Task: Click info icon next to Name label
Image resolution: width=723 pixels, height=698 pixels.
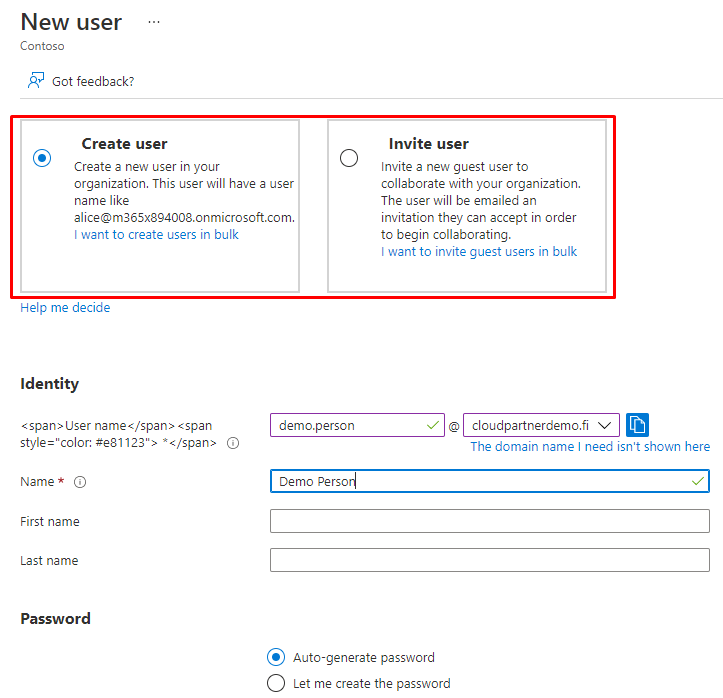Action: point(80,482)
